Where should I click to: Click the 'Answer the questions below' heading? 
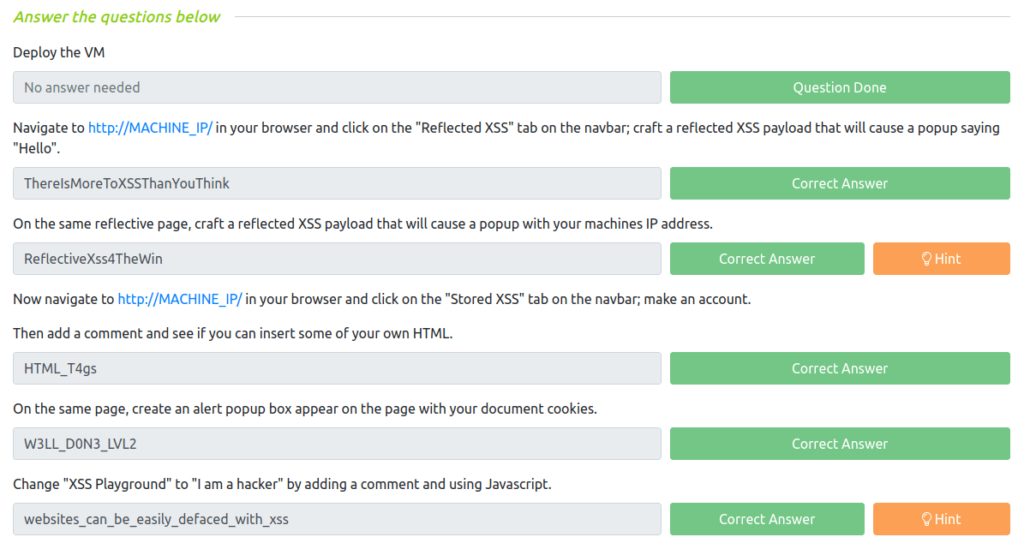(117, 17)
